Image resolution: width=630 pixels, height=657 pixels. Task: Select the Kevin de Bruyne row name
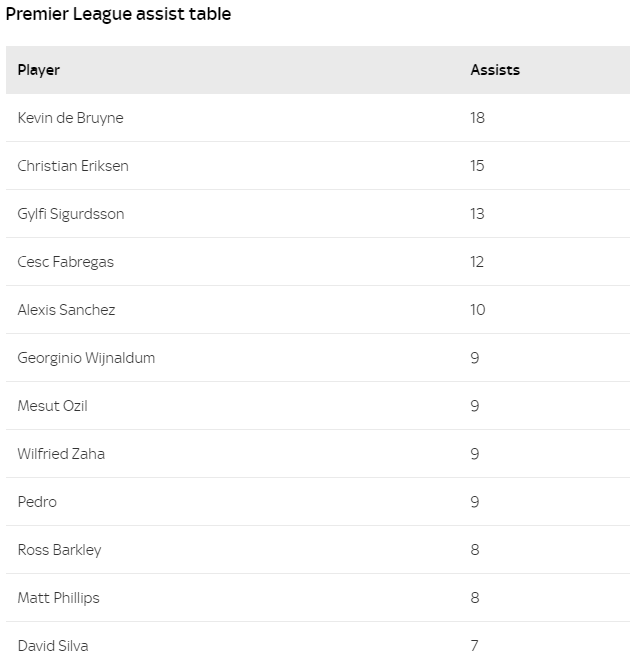70,118
